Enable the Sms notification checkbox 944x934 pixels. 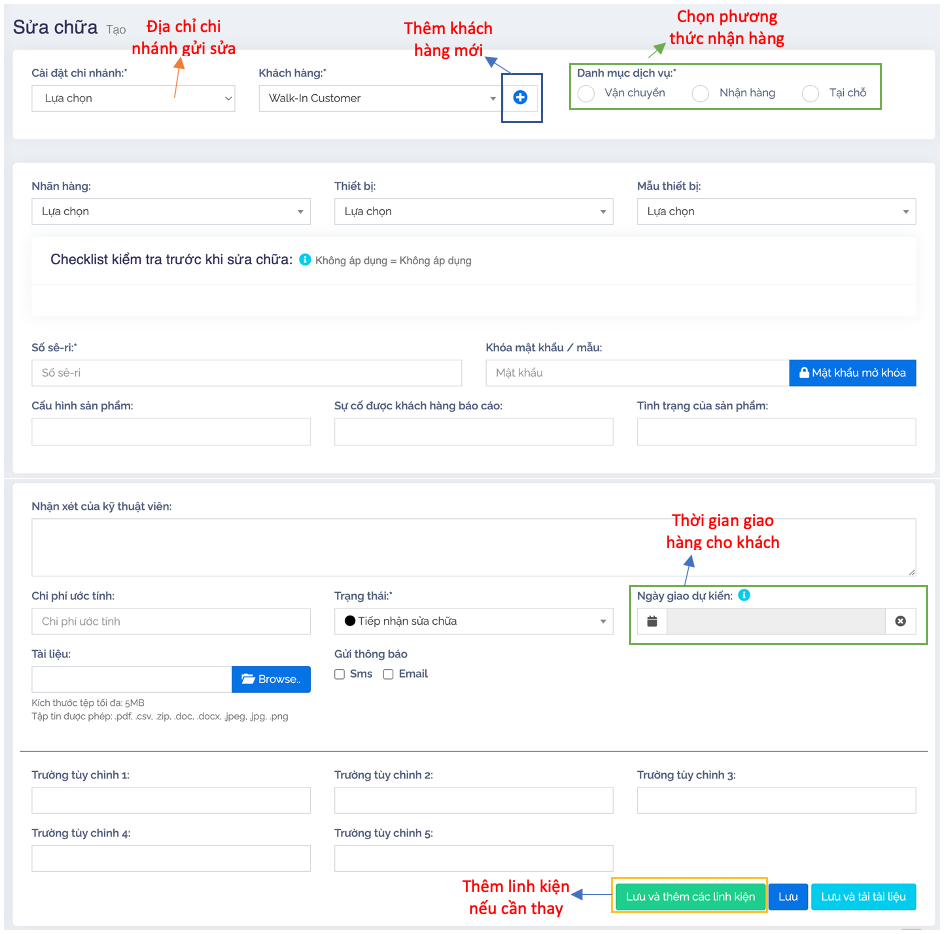coord(340,675)
